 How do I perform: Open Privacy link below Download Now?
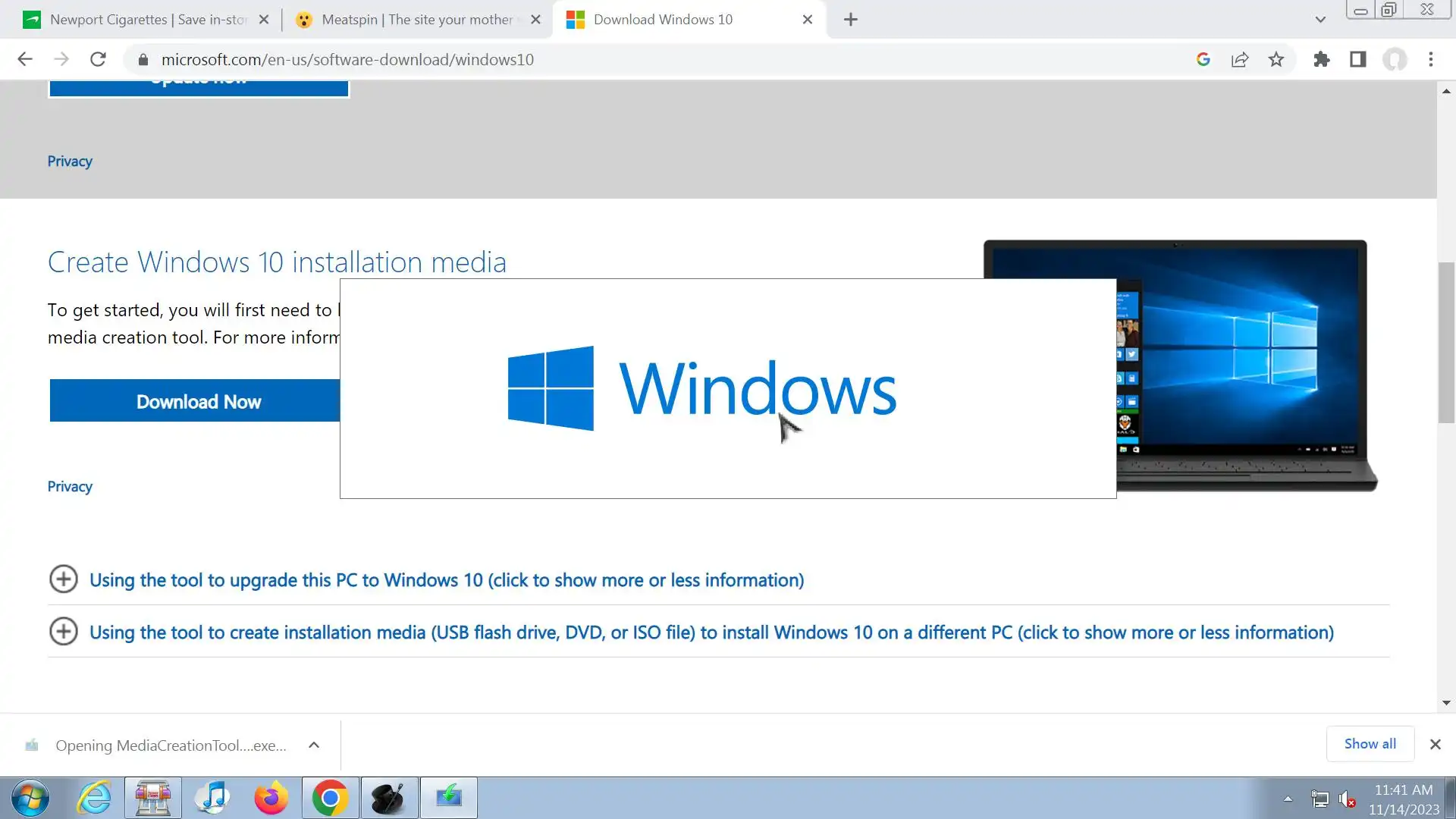tap(70, 487)
